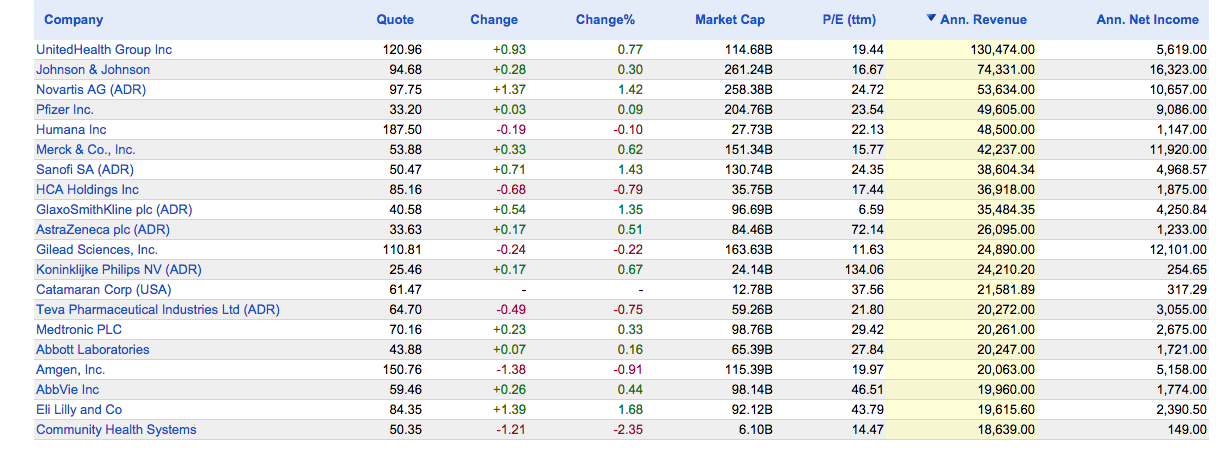
Task: Select the Humana Inc link
Action: coord(71,130)
